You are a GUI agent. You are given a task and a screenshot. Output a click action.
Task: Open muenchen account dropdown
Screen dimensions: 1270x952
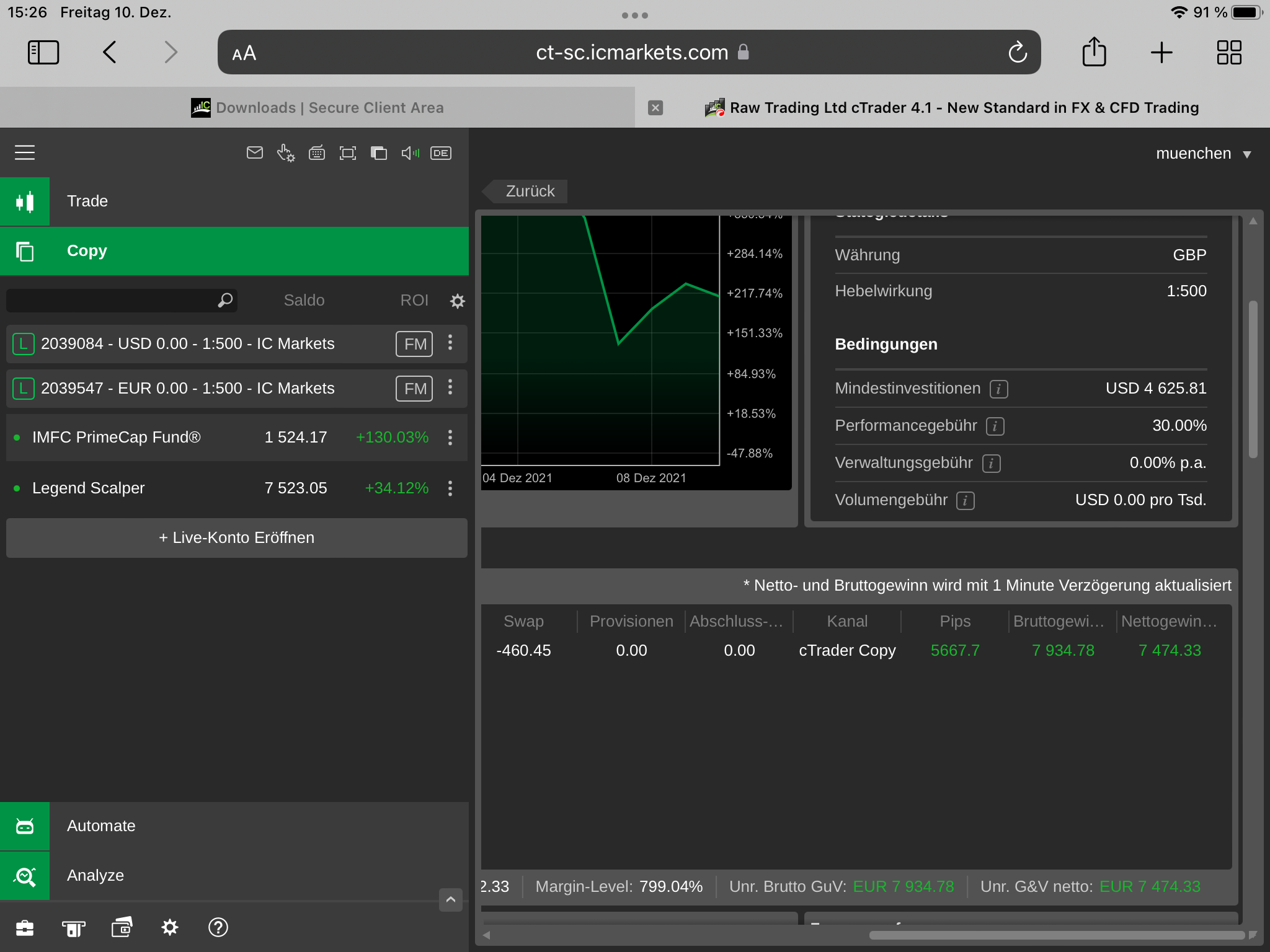[1204, 154]
